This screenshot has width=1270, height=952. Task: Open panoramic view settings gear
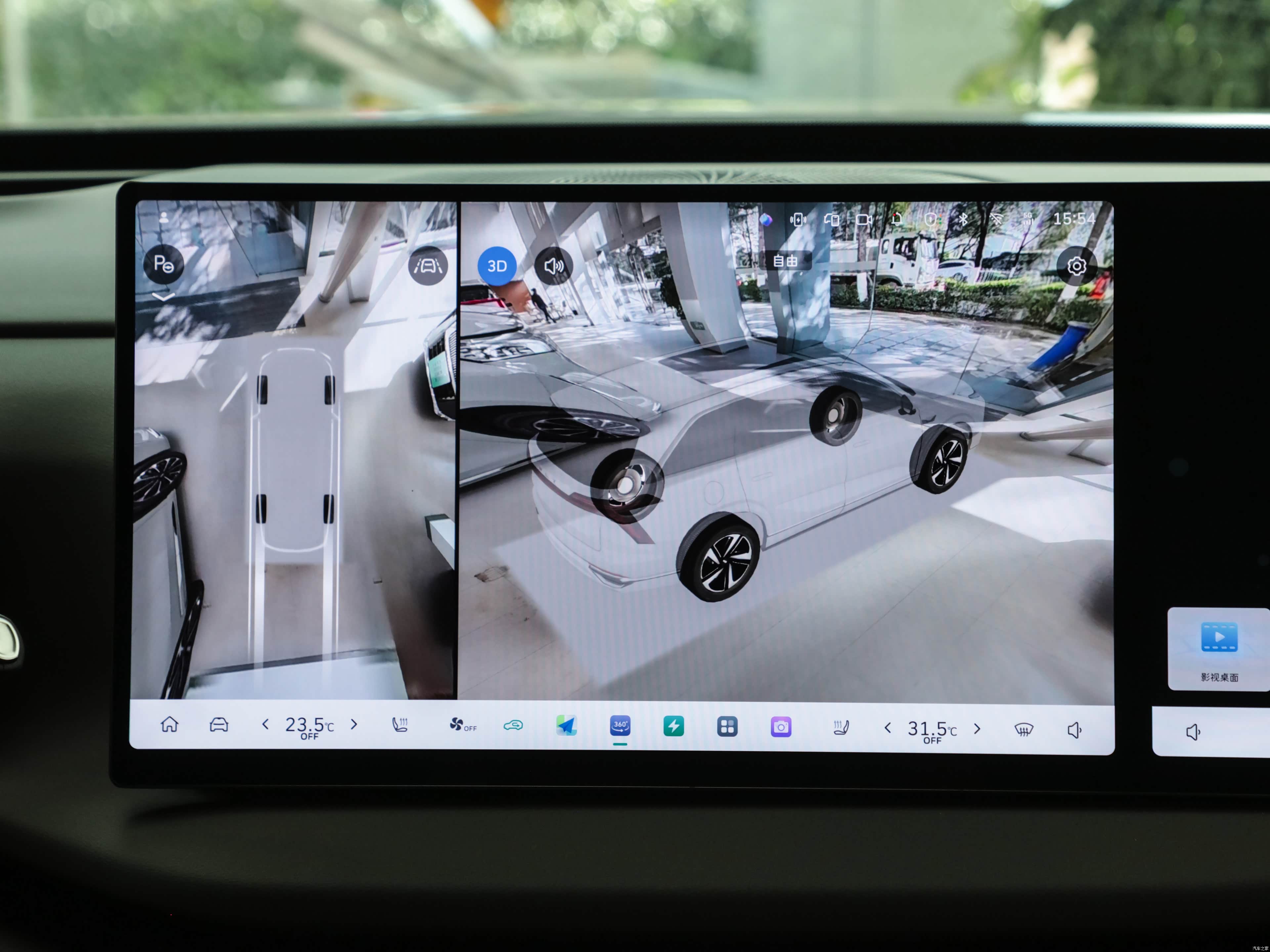[x=1077, y=266]
